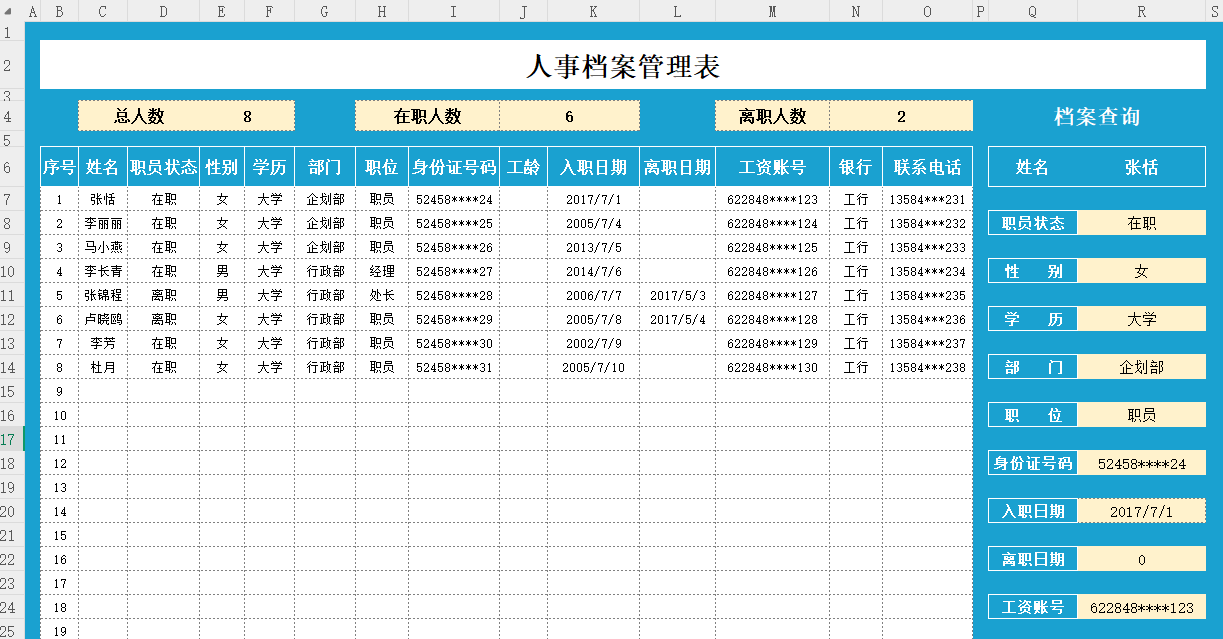Click the active employee count 6
Image resolution: width=1223 pixels, height=639 pixels.
coord(570,115)
